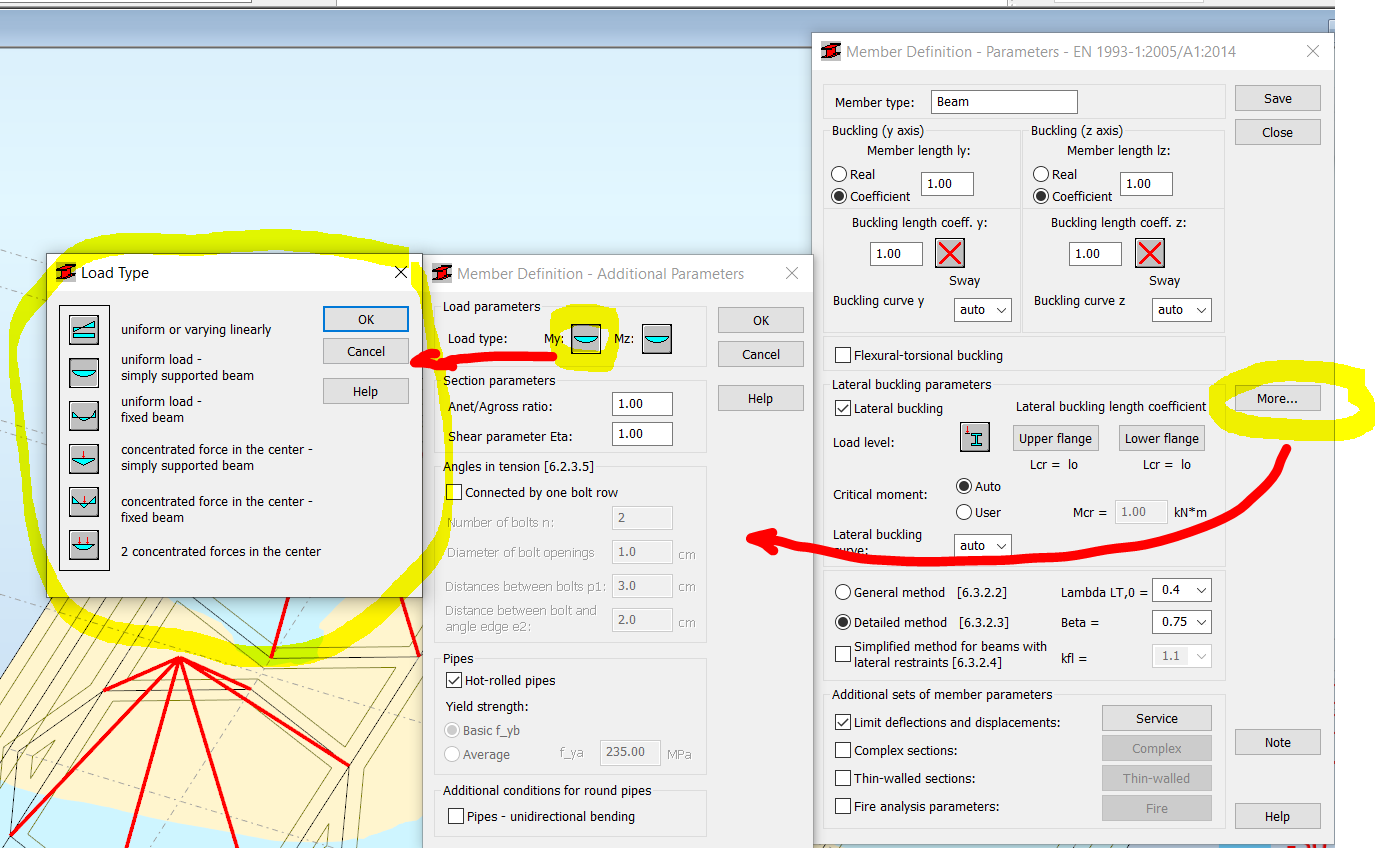Screen dimensions: 1375x848
Task: Click the Load level icon button
Action: 974,437
